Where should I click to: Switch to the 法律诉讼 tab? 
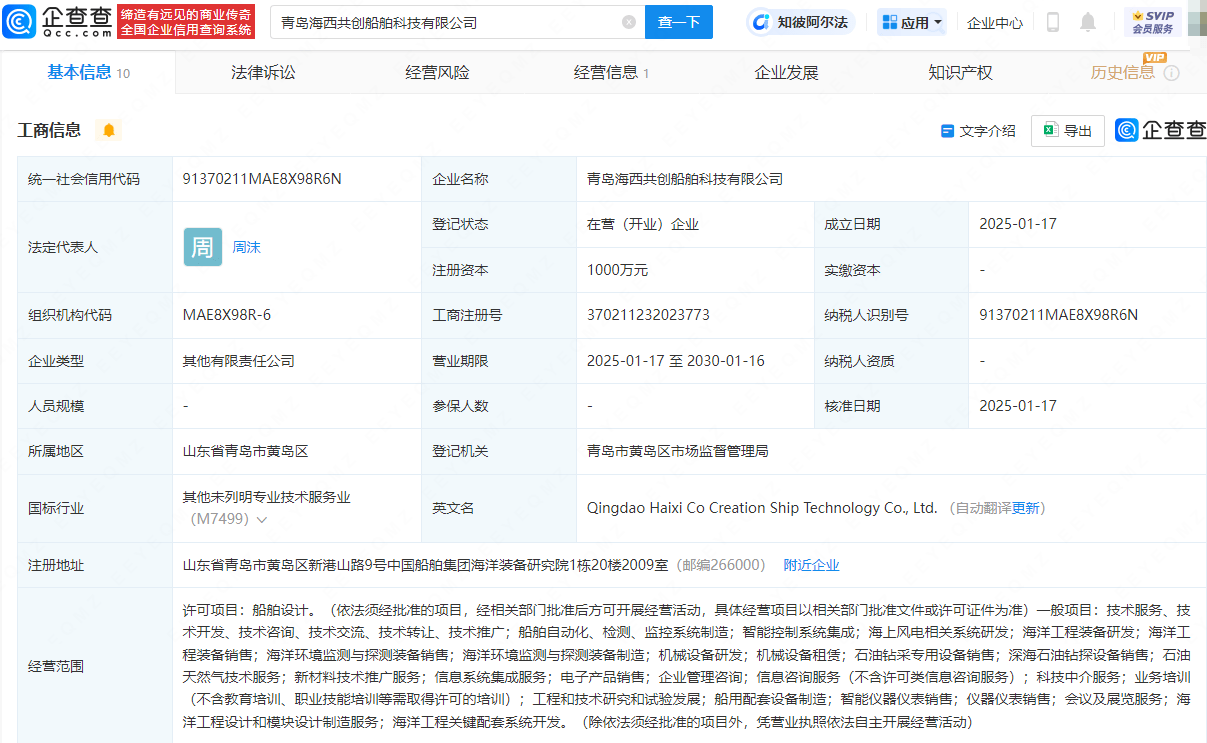pyautogui.click(x=262, y=72)
